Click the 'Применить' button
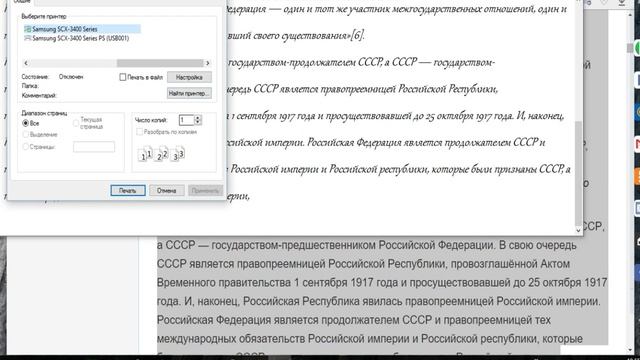The width and height of the screenshot is (640, 360). click(x=206, y=191)
